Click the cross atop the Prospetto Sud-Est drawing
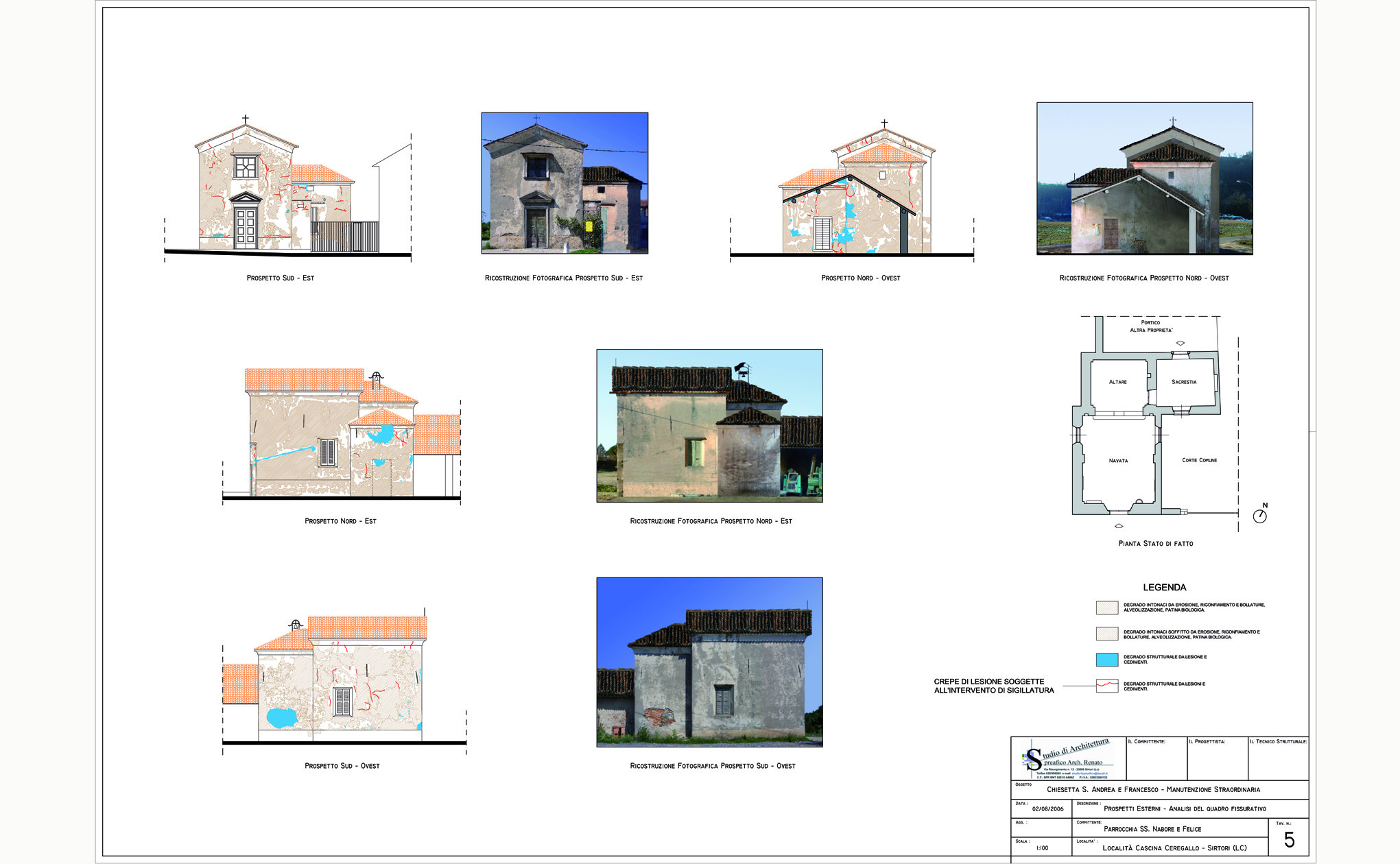The width and height of the screenshot is (1400, 864). pos(245,119)
